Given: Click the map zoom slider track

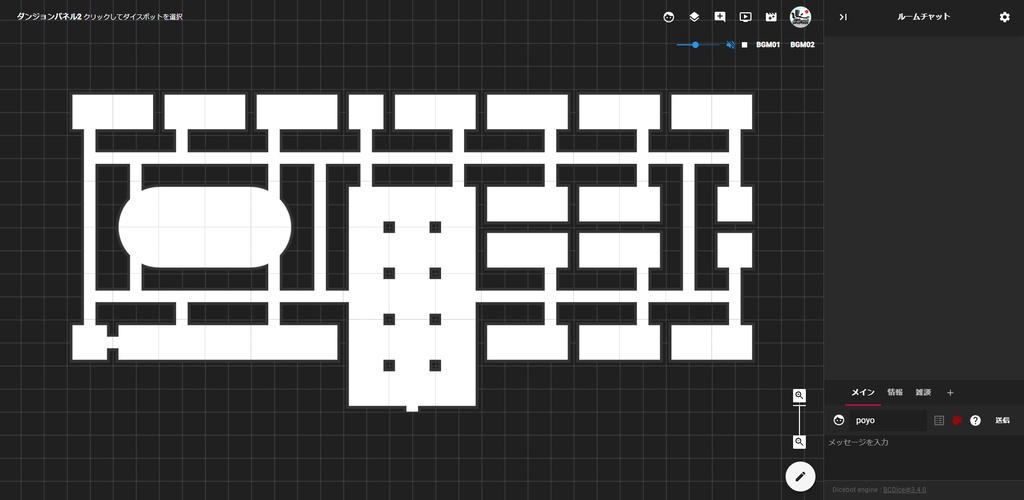Looking at the screenshot, I should [799, 419].
